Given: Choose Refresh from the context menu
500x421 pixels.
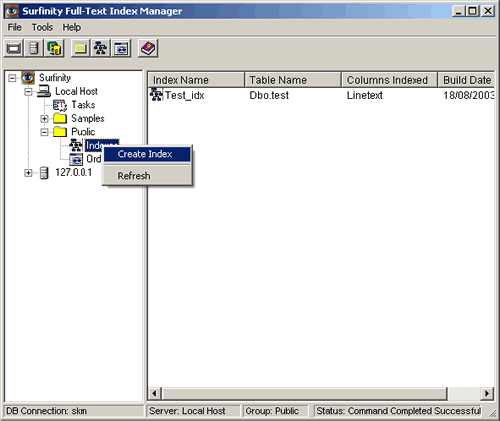Looking at the screenshot, I should tap(147, 176).
